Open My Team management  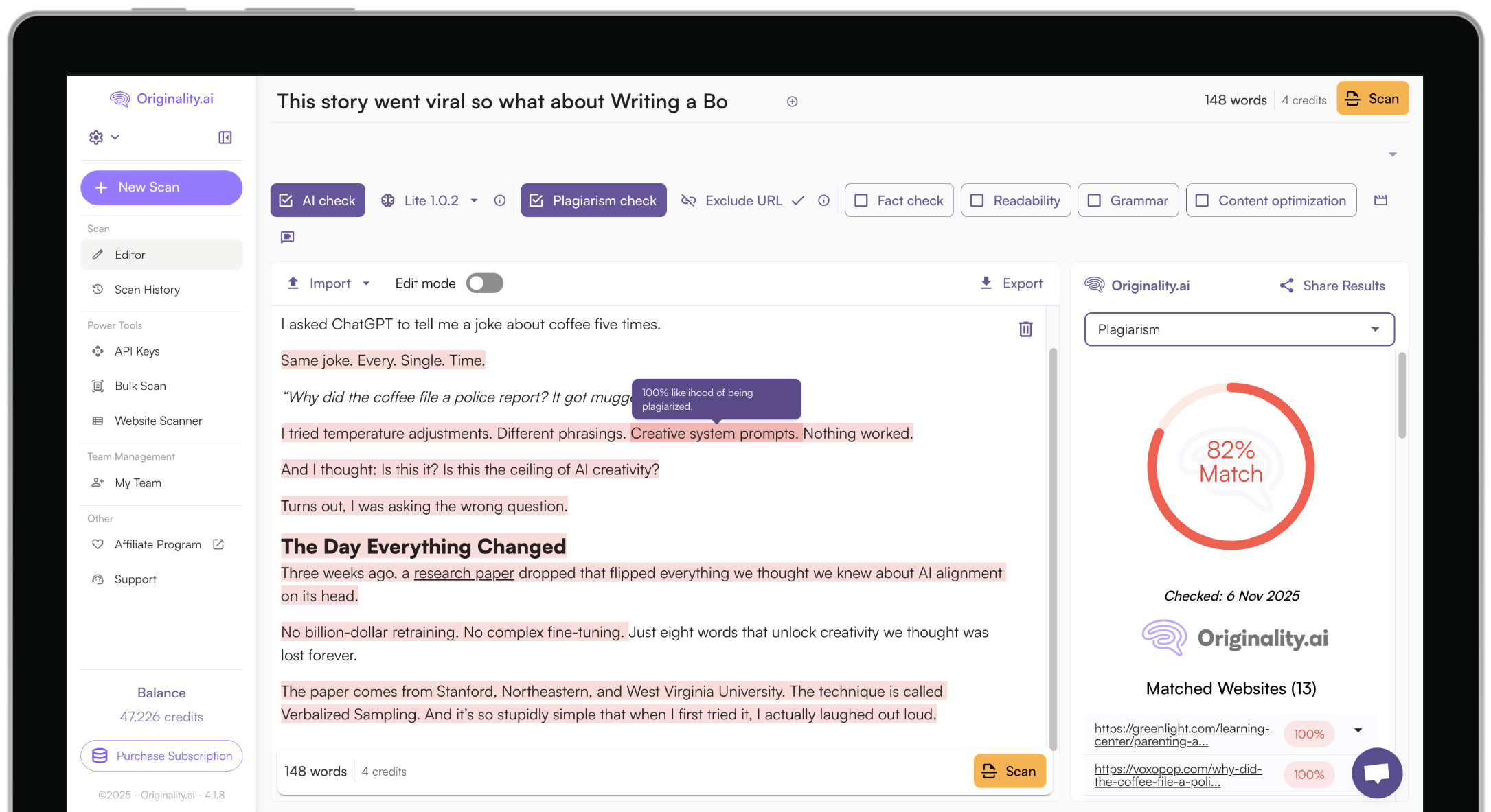(138, 483)
